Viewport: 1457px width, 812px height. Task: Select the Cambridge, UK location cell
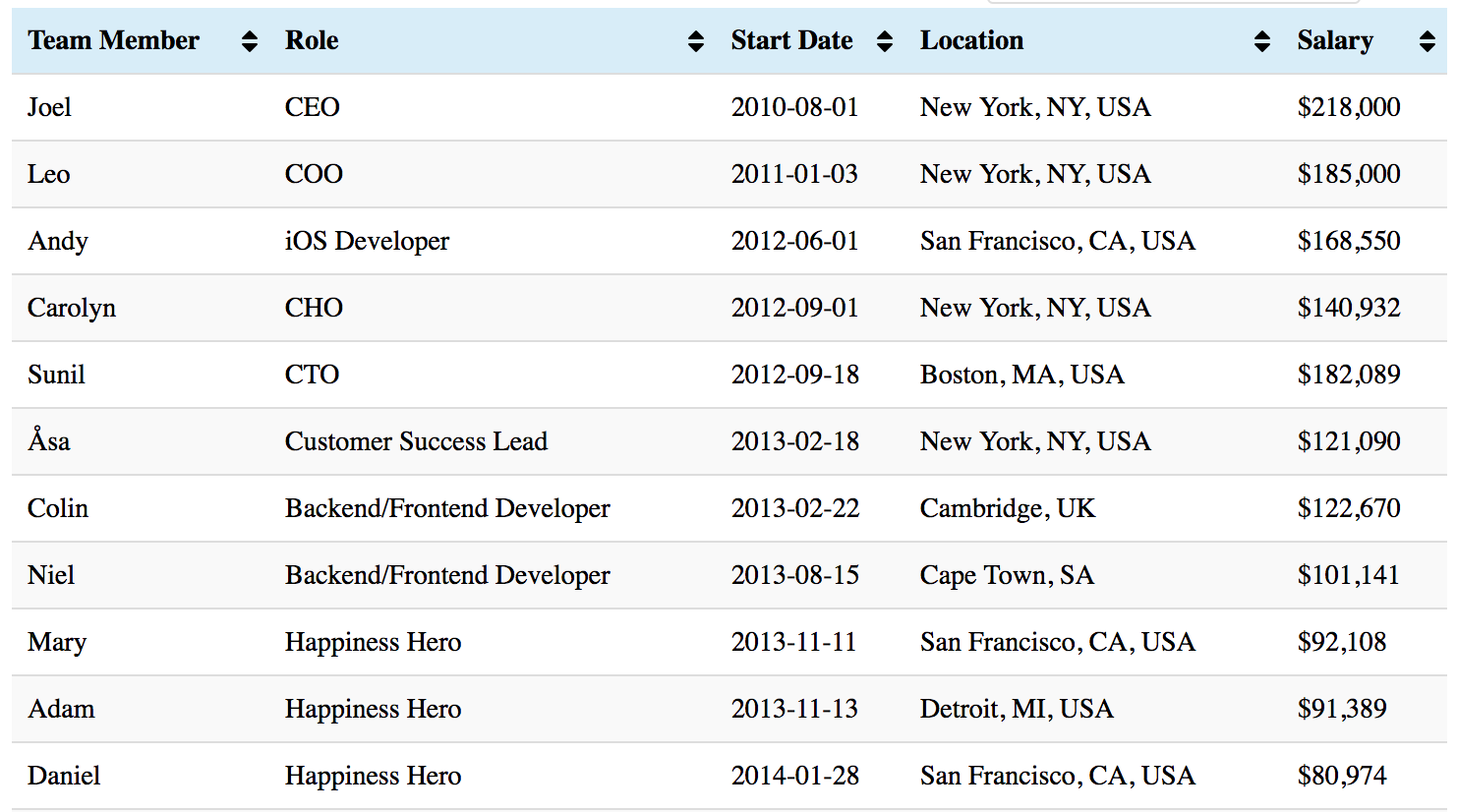1007,508
